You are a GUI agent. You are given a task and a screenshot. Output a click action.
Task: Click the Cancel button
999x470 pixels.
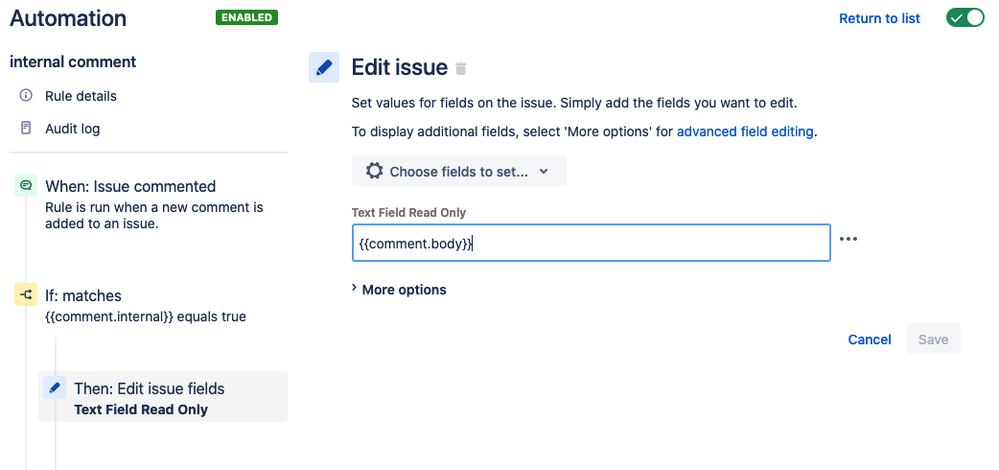point(869,339)
